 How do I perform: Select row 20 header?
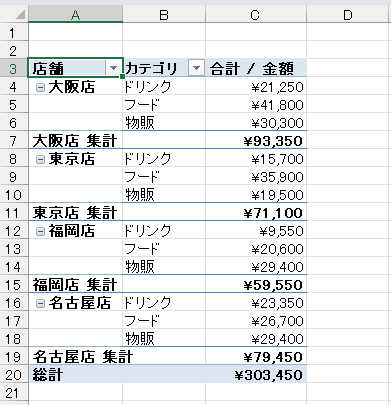(x=14, y=375)
